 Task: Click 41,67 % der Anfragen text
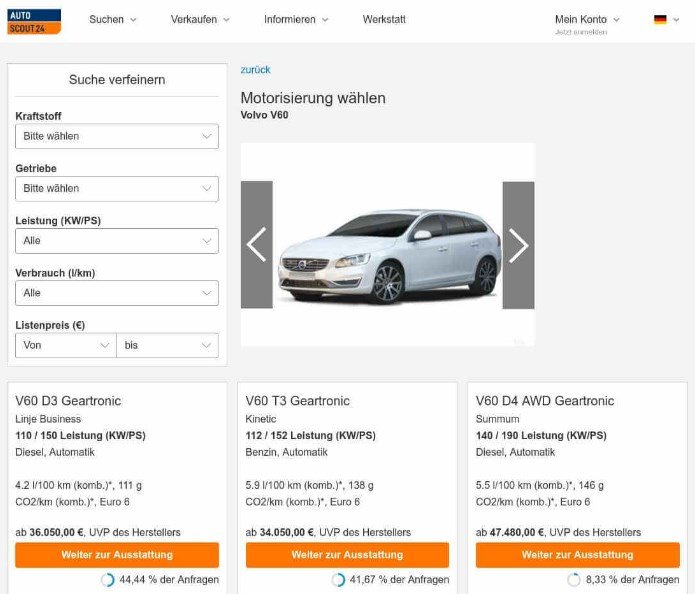click(x=399, y=579)
